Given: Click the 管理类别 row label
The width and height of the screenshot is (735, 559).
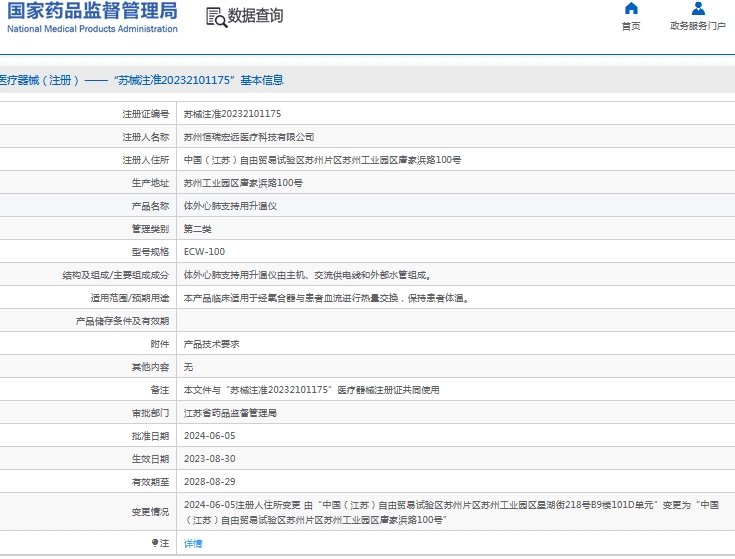Looking at the screenshot, I should (x=150, y=229).
